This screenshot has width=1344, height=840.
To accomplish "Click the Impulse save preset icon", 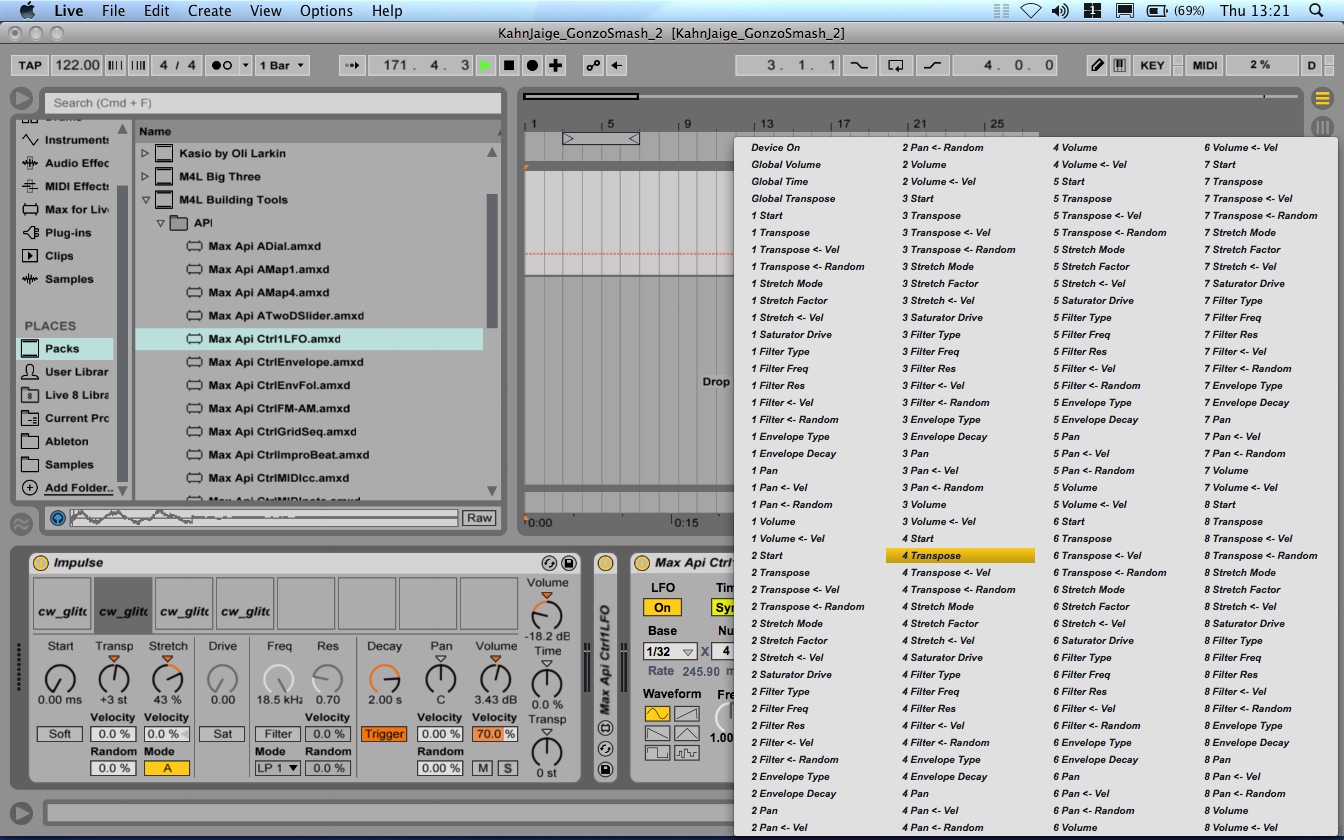I will tap(569, 563).
